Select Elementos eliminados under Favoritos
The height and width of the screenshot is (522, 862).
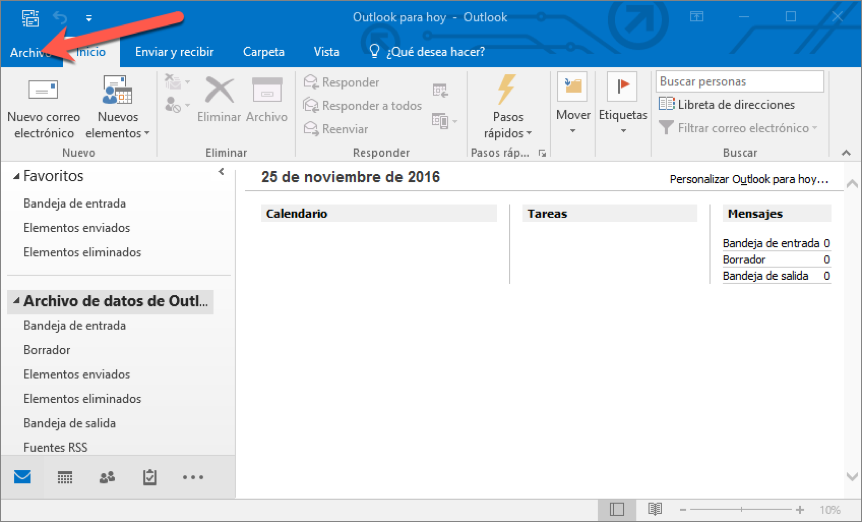(x=82, y=252)
